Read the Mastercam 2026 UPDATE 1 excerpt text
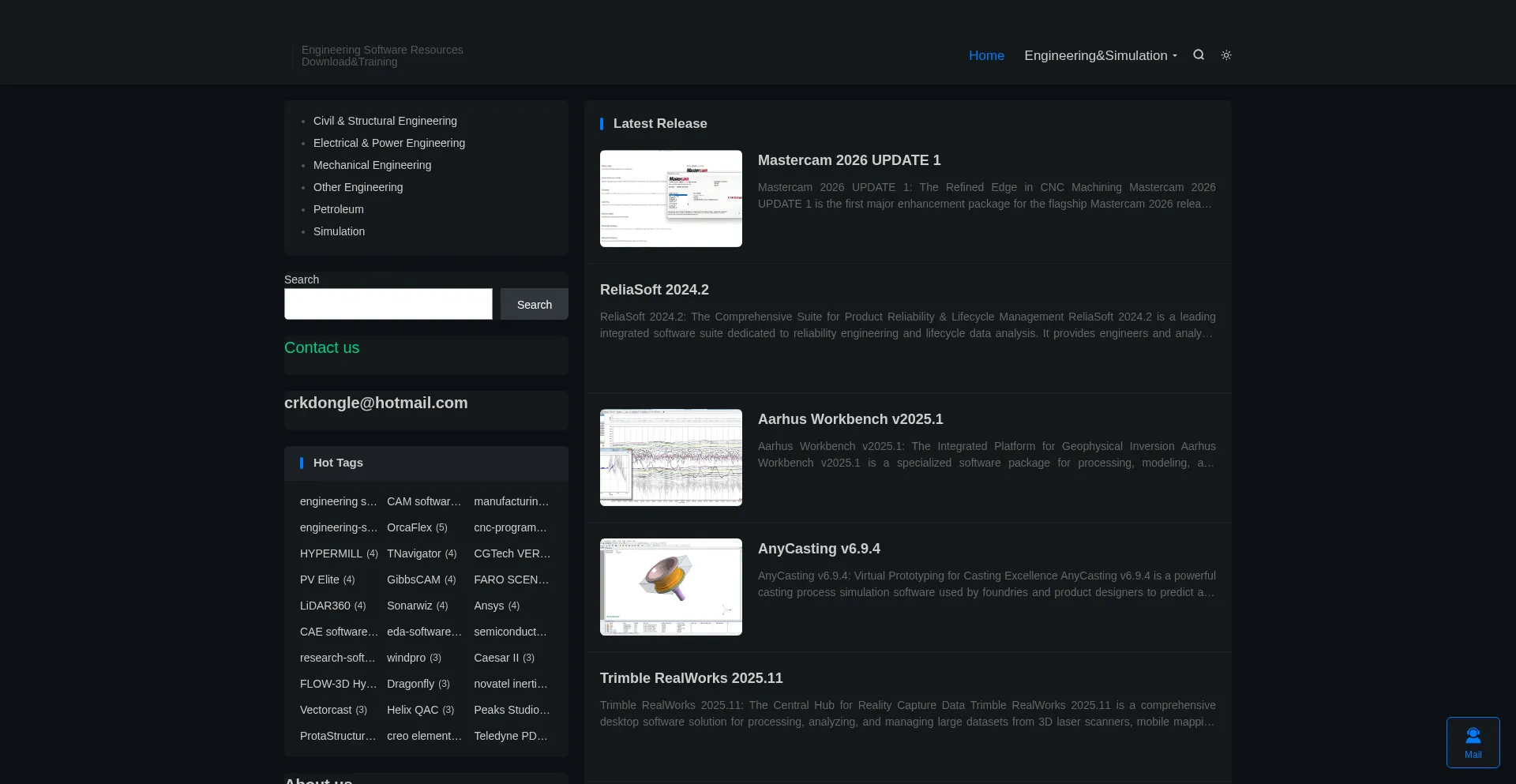The image size is (1516, 784). click(x=987, y=196)
